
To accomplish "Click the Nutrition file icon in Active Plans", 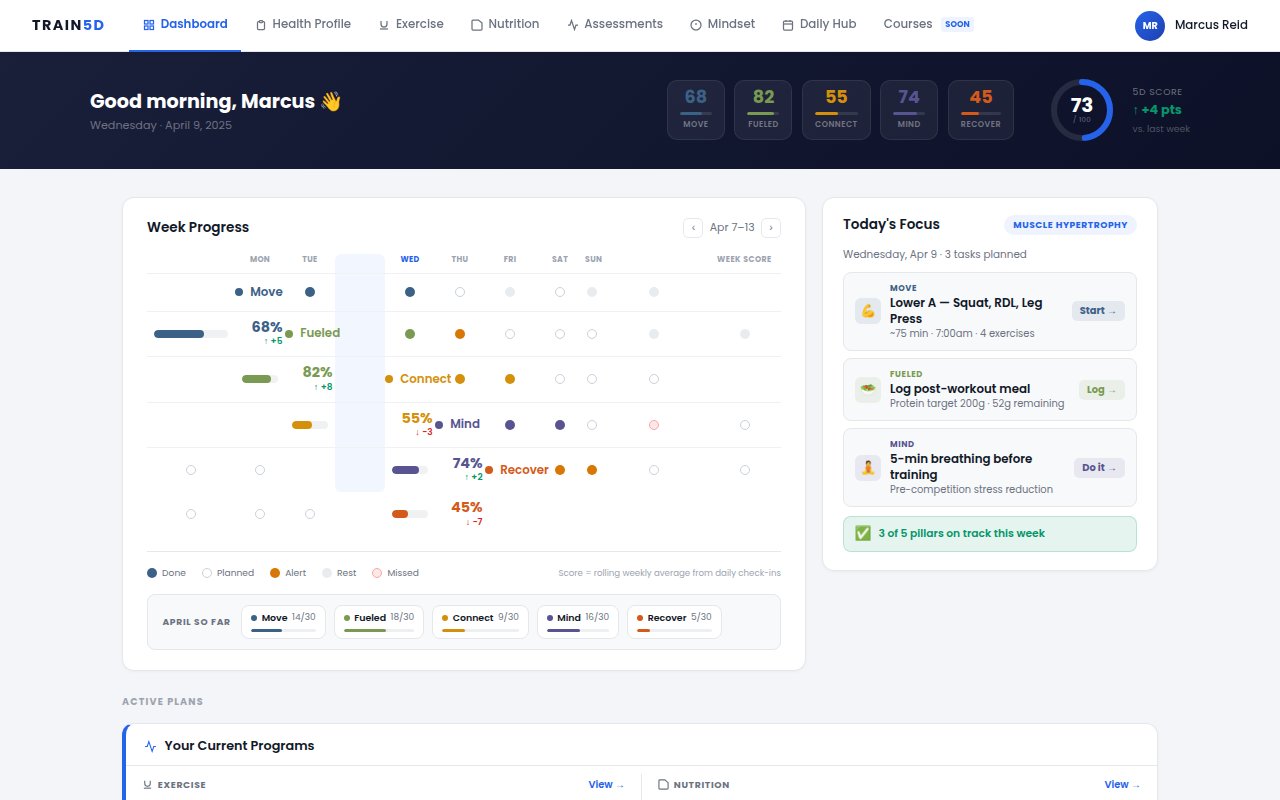I will (x=663, y=785).
